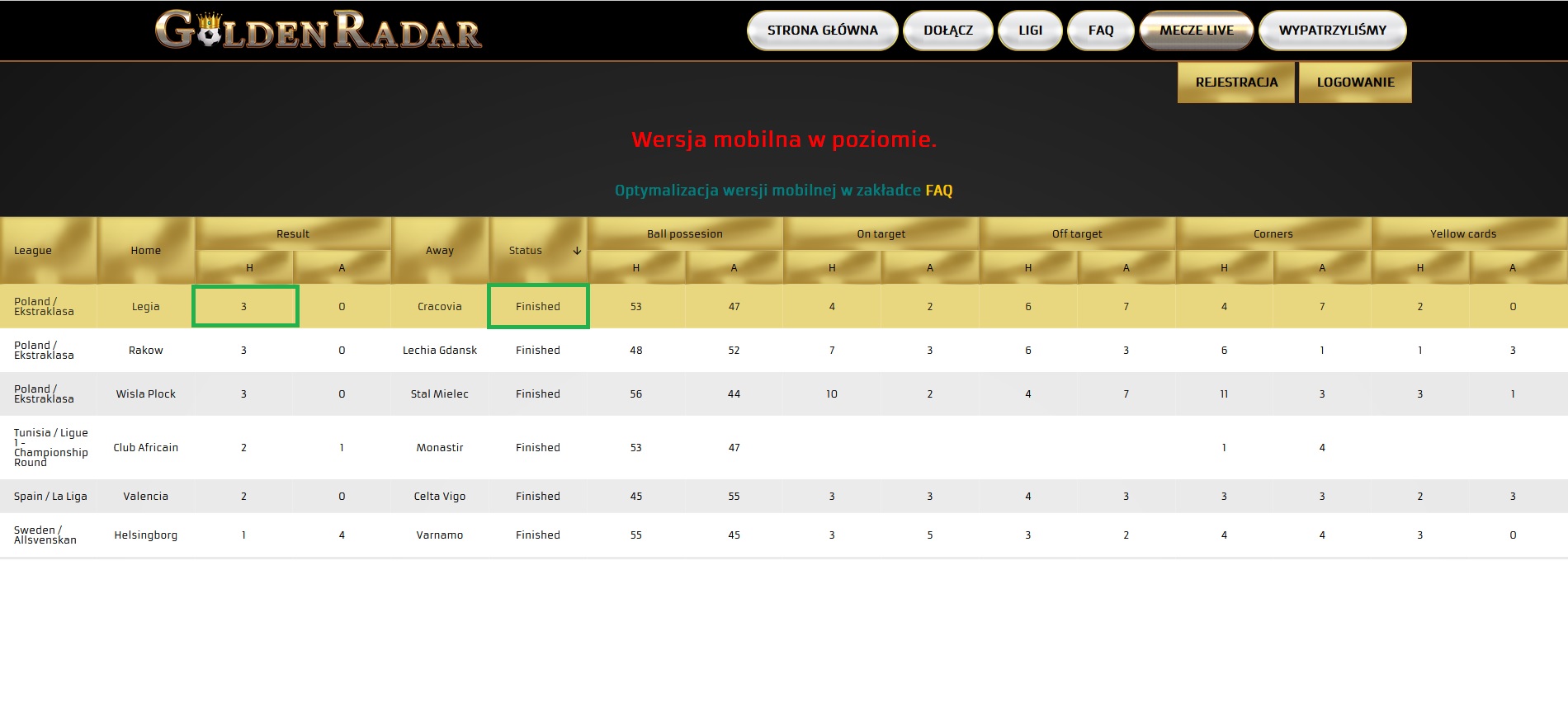1568x721 pixels.
Task: Follow the yellow FAQ link in the notice
Action: pos(939,191)
